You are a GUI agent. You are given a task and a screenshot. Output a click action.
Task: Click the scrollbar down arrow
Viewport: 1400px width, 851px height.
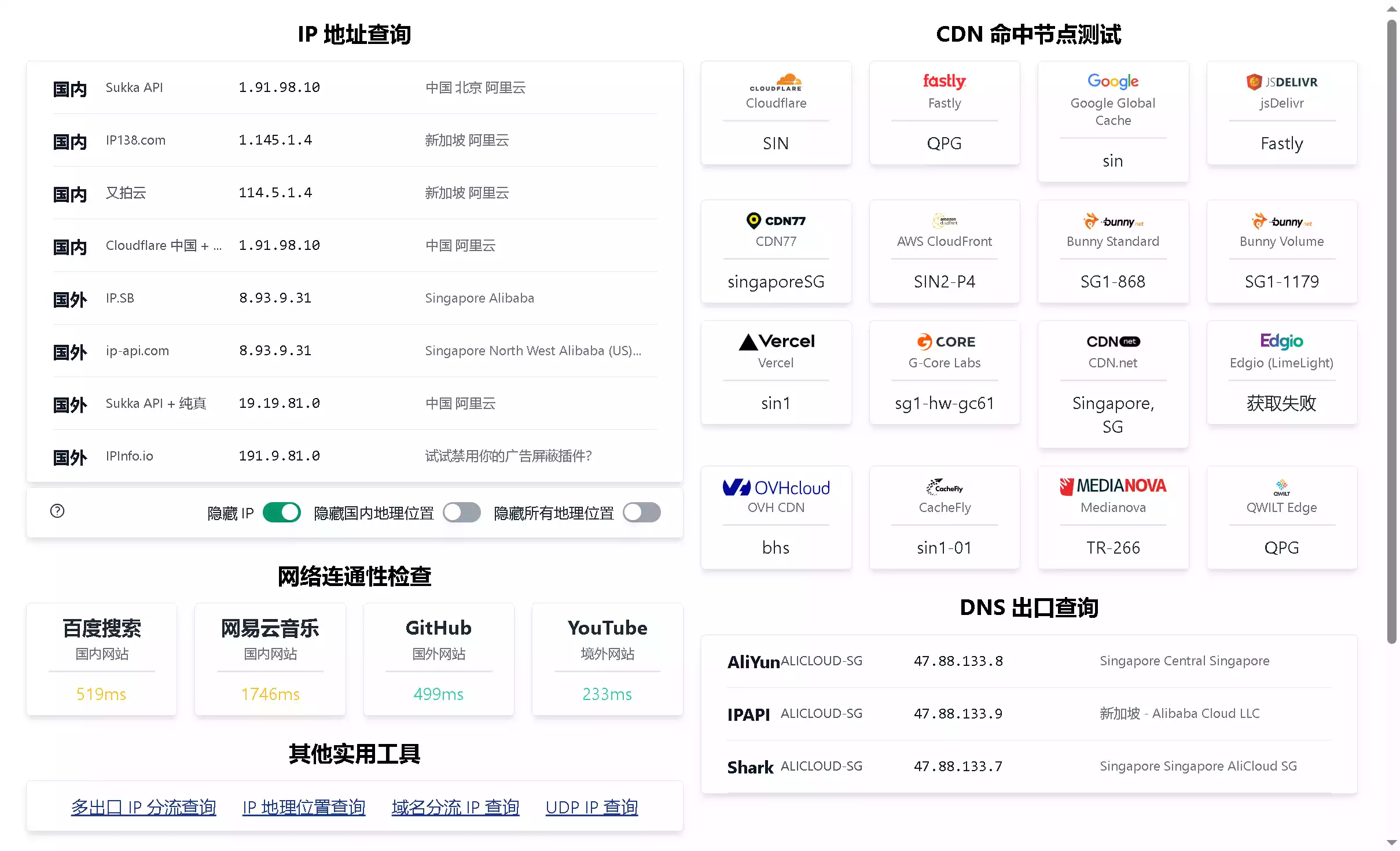1392,842
